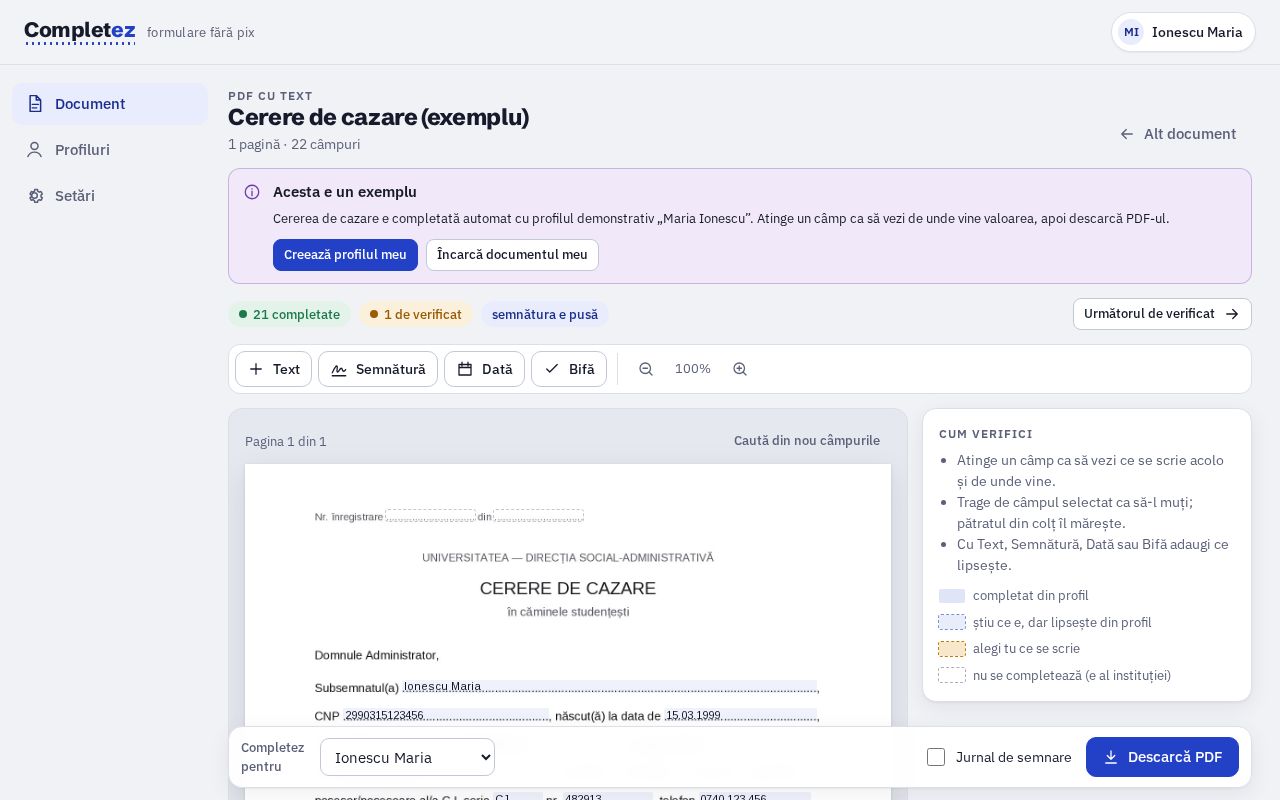The width and height of the screenshot is (1280, 800).
Task: Click the 1 de verificat status chip
Action: 416,314
